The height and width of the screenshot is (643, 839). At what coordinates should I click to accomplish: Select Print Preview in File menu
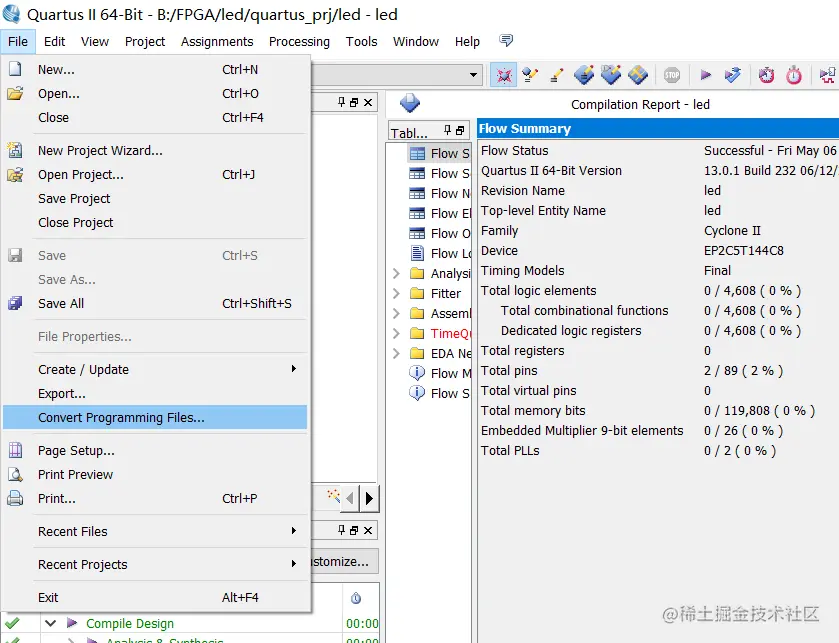tap(155, 474)
